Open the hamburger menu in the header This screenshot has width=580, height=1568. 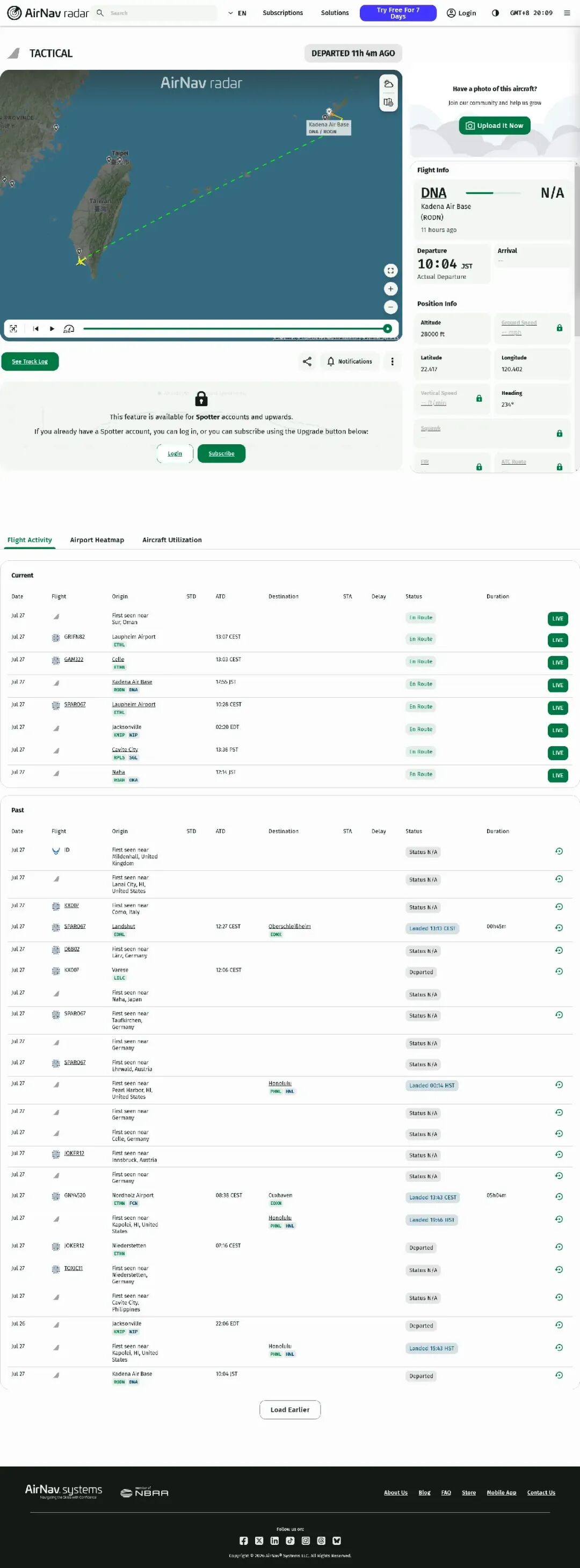click(x=567, y=13)
